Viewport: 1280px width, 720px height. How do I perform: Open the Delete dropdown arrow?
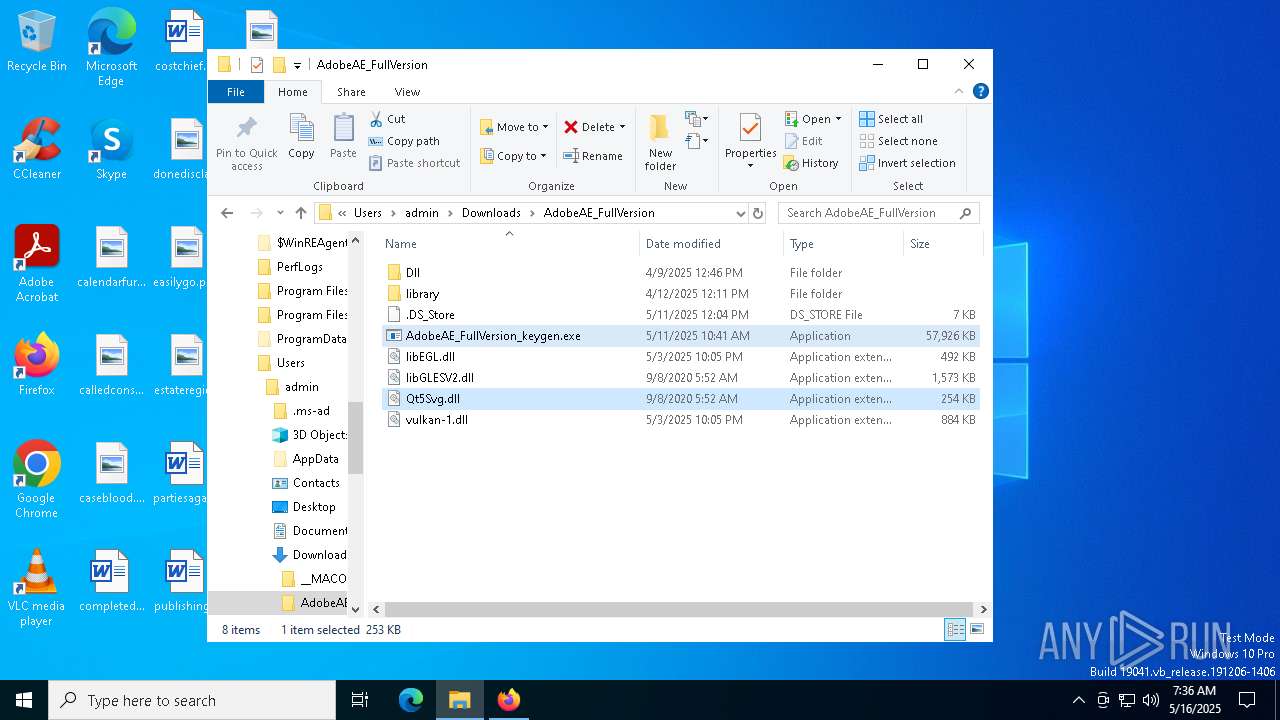[622, 127]
